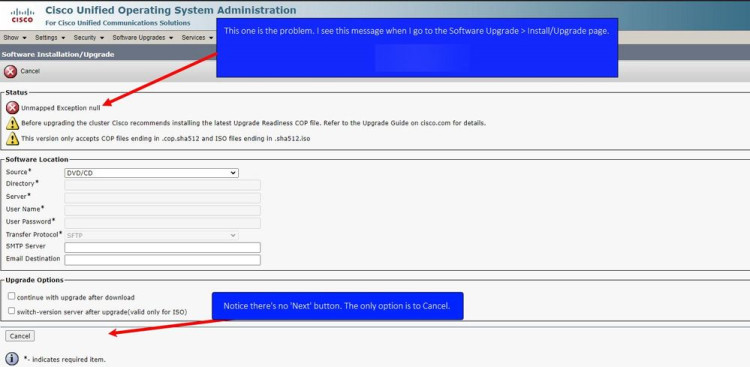Click the Software Location section label
750x367 pixels.
click(x=37, y=159)
